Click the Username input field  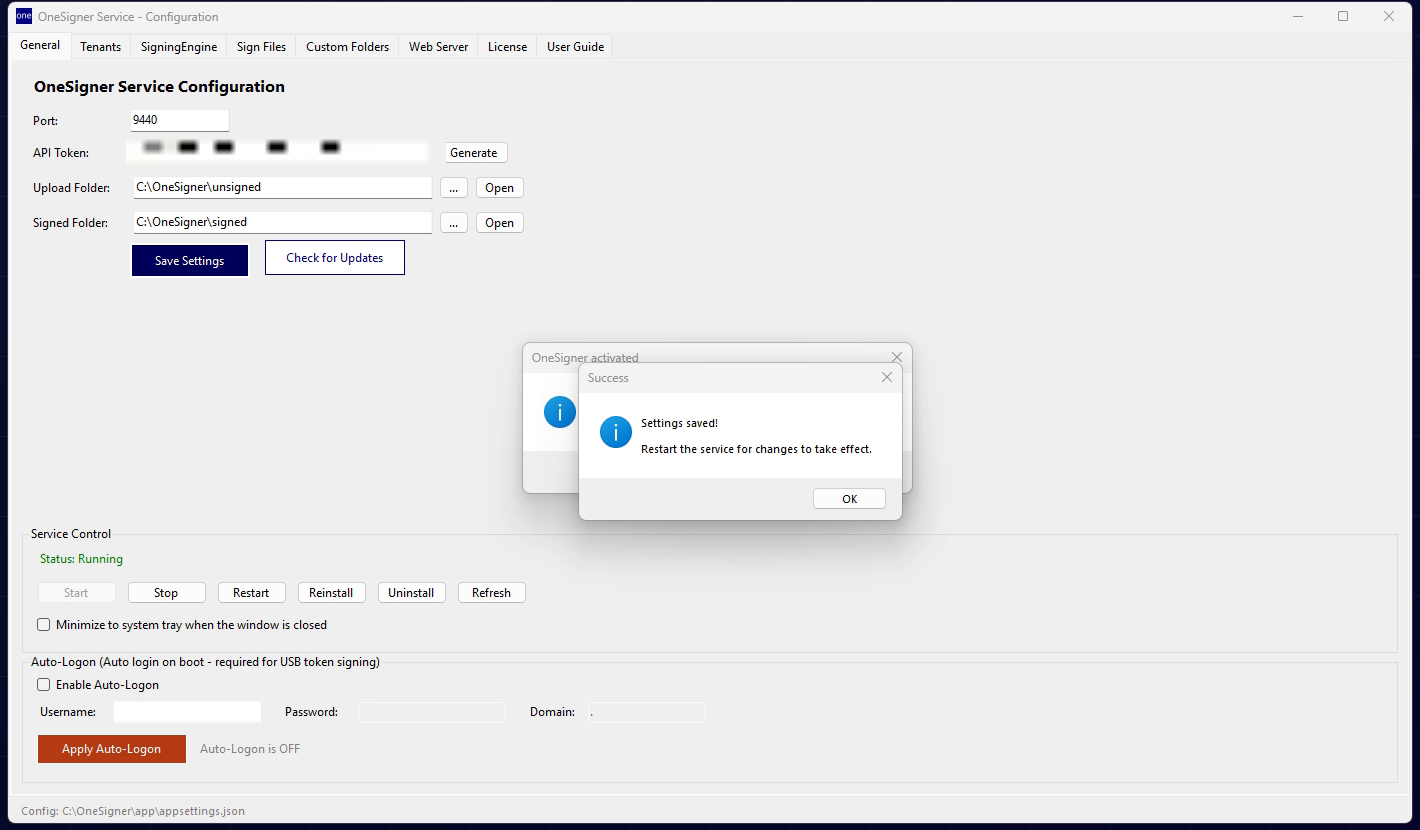click(x=187, y=712)
